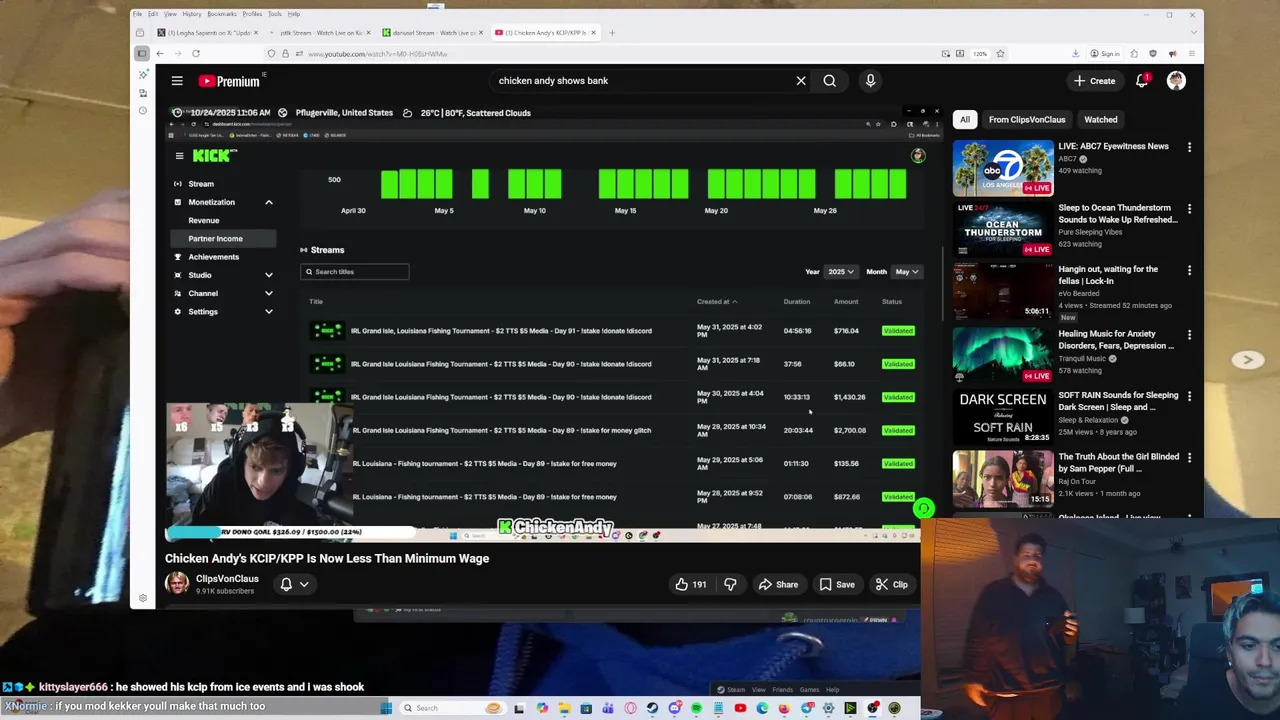Screen dimensions: 1280x720
Task: Start a voice search with the microphone
Action: [870, 81]
